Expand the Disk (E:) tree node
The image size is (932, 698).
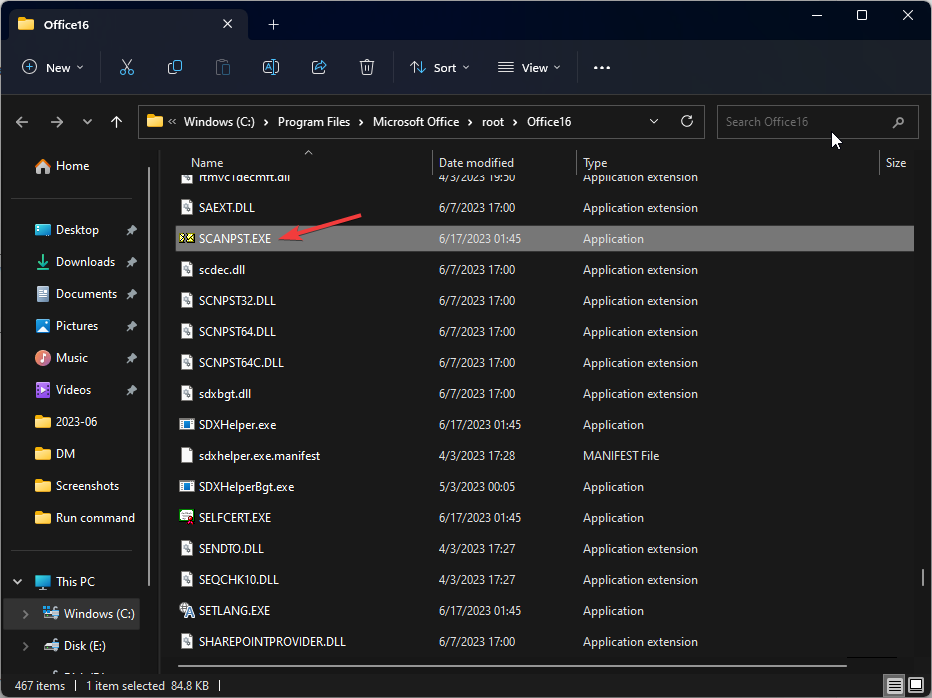[x=26, y=646]
